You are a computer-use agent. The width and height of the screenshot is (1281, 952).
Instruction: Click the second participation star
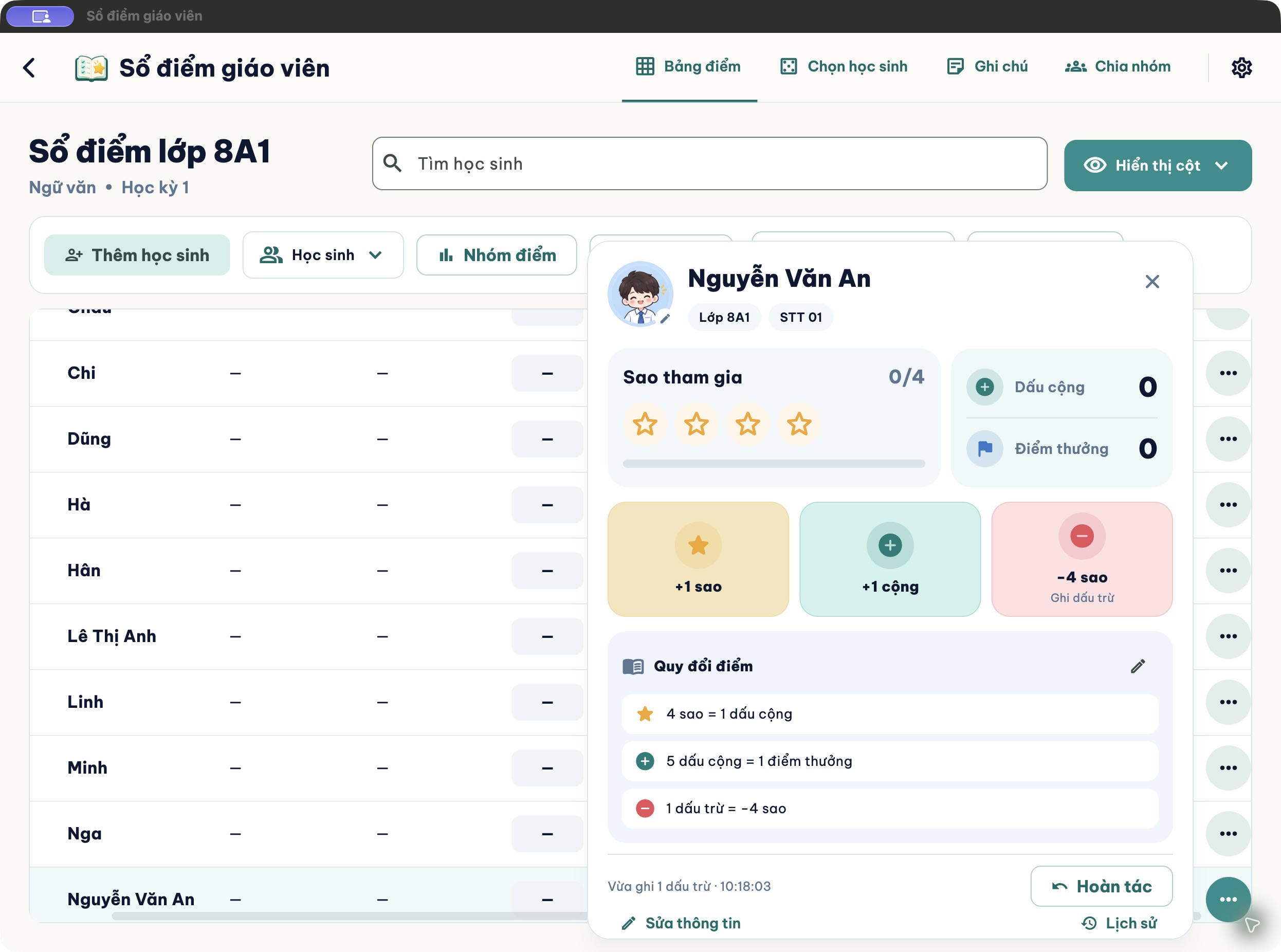[x=696, y=424]
